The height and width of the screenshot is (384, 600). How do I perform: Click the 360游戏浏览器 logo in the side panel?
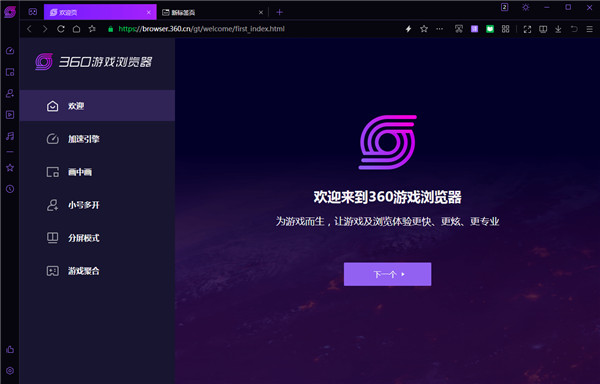(x=94, y=62)
